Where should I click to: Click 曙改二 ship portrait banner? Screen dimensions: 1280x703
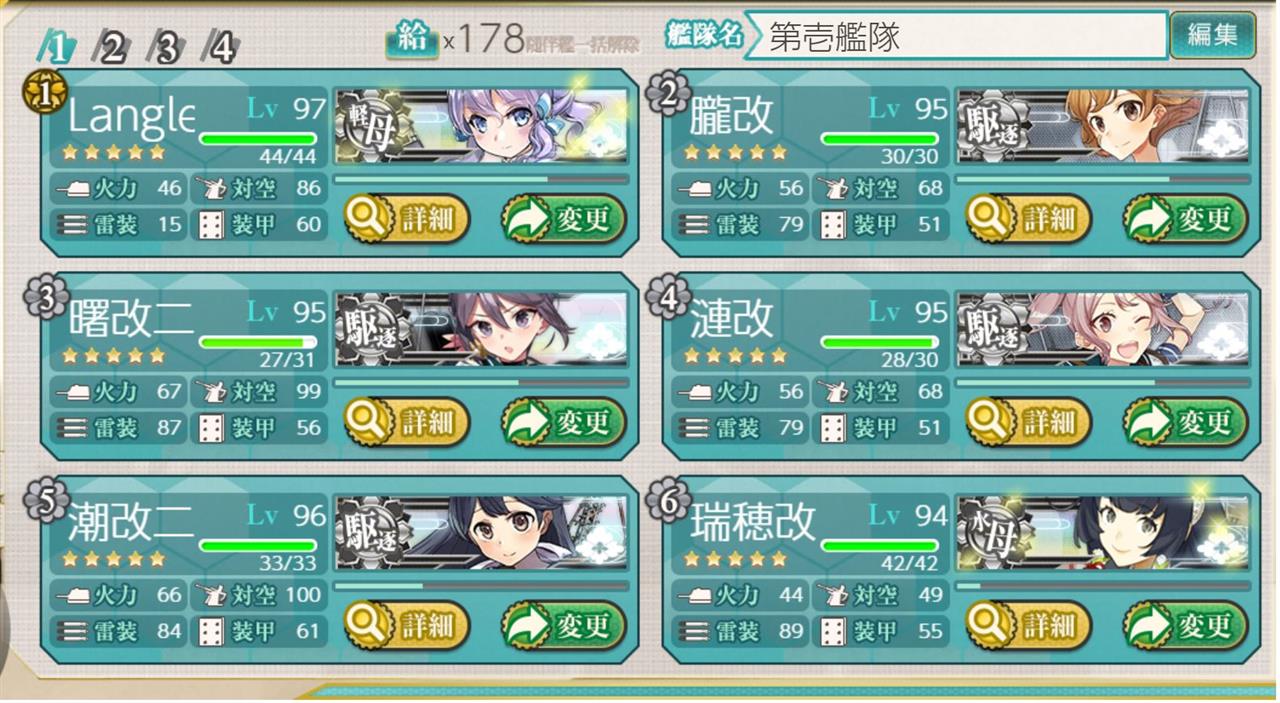tap(481, 329)
